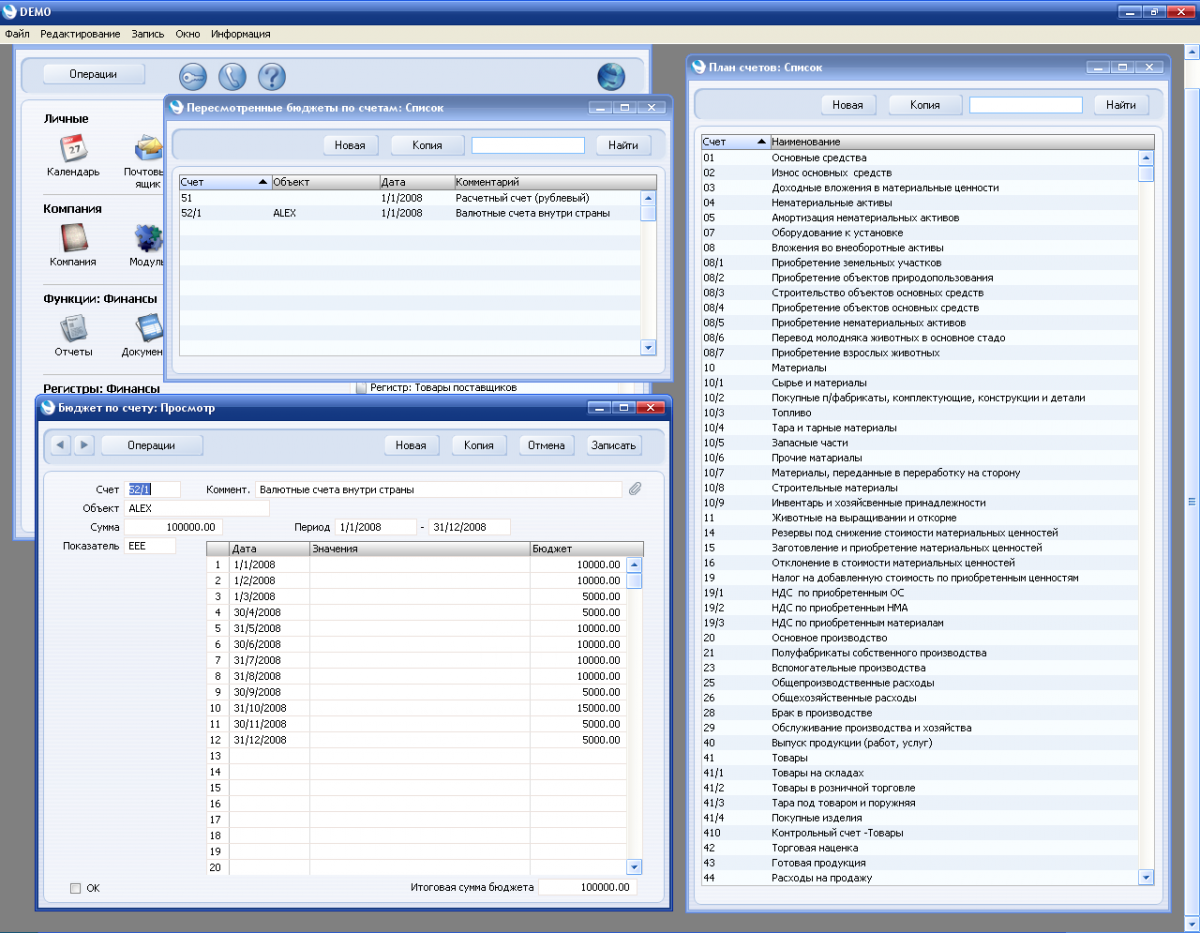The width and height of the screenshot is (1200, 933).
Task: Click the period start date field 1/1/2008
Action: (x=375, y=527)
